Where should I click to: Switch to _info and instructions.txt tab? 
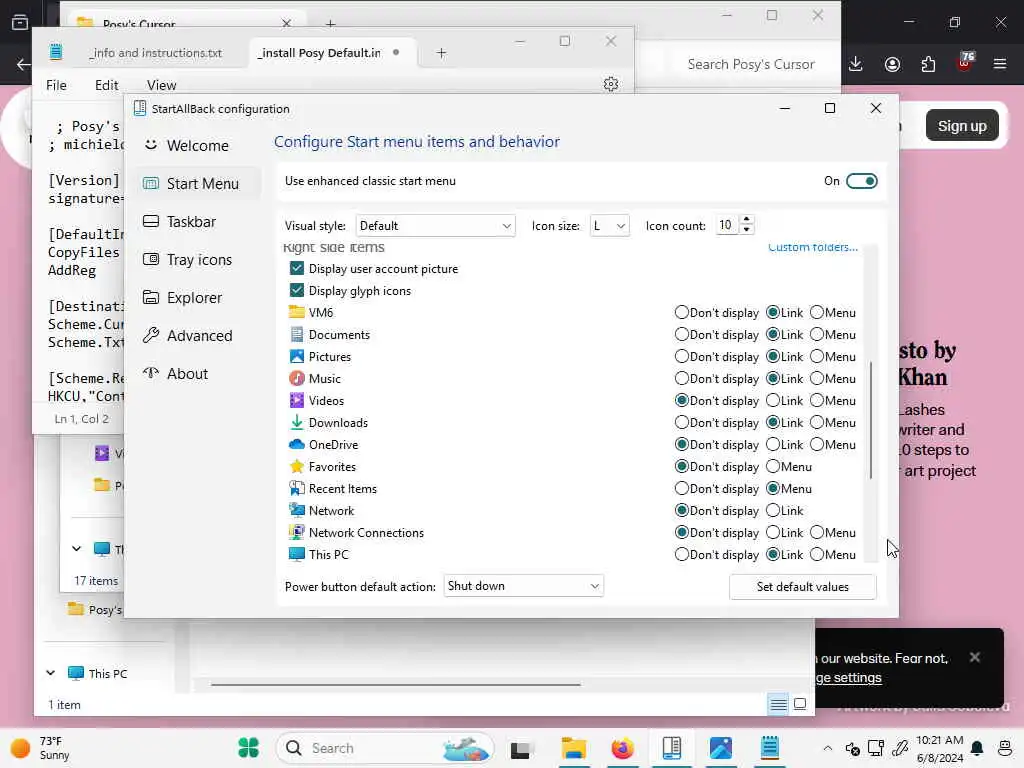click(x=155, y=53)
